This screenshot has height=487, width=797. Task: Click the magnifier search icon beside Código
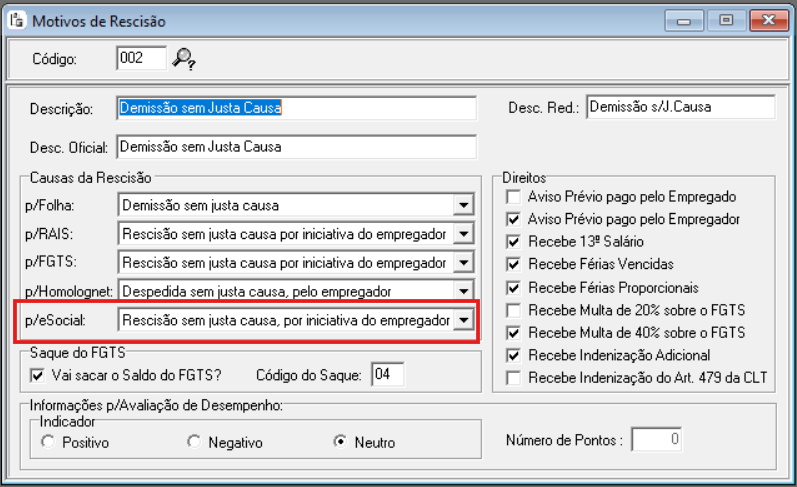[x=183, y=59]
